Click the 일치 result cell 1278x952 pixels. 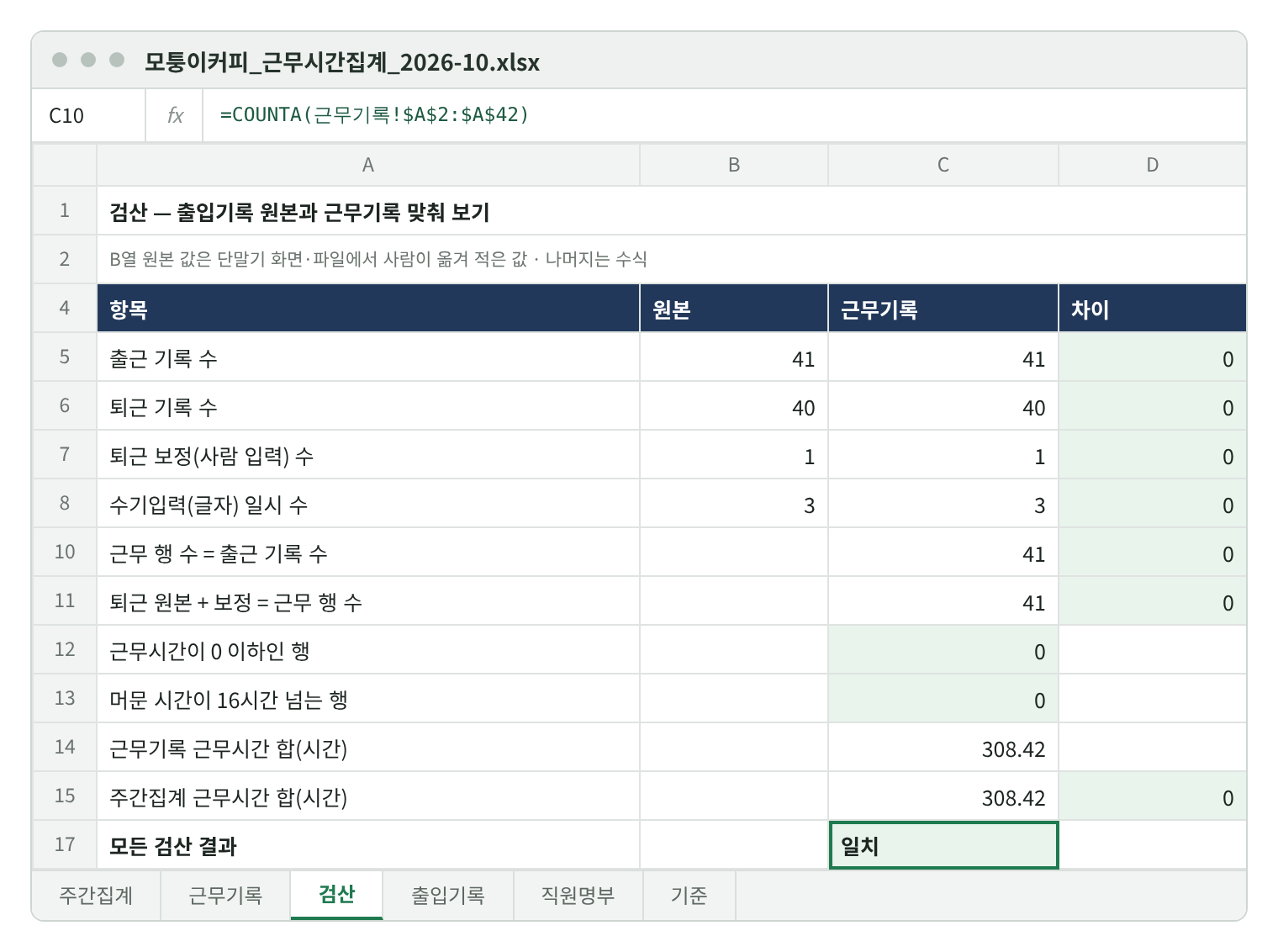[943, 845]
